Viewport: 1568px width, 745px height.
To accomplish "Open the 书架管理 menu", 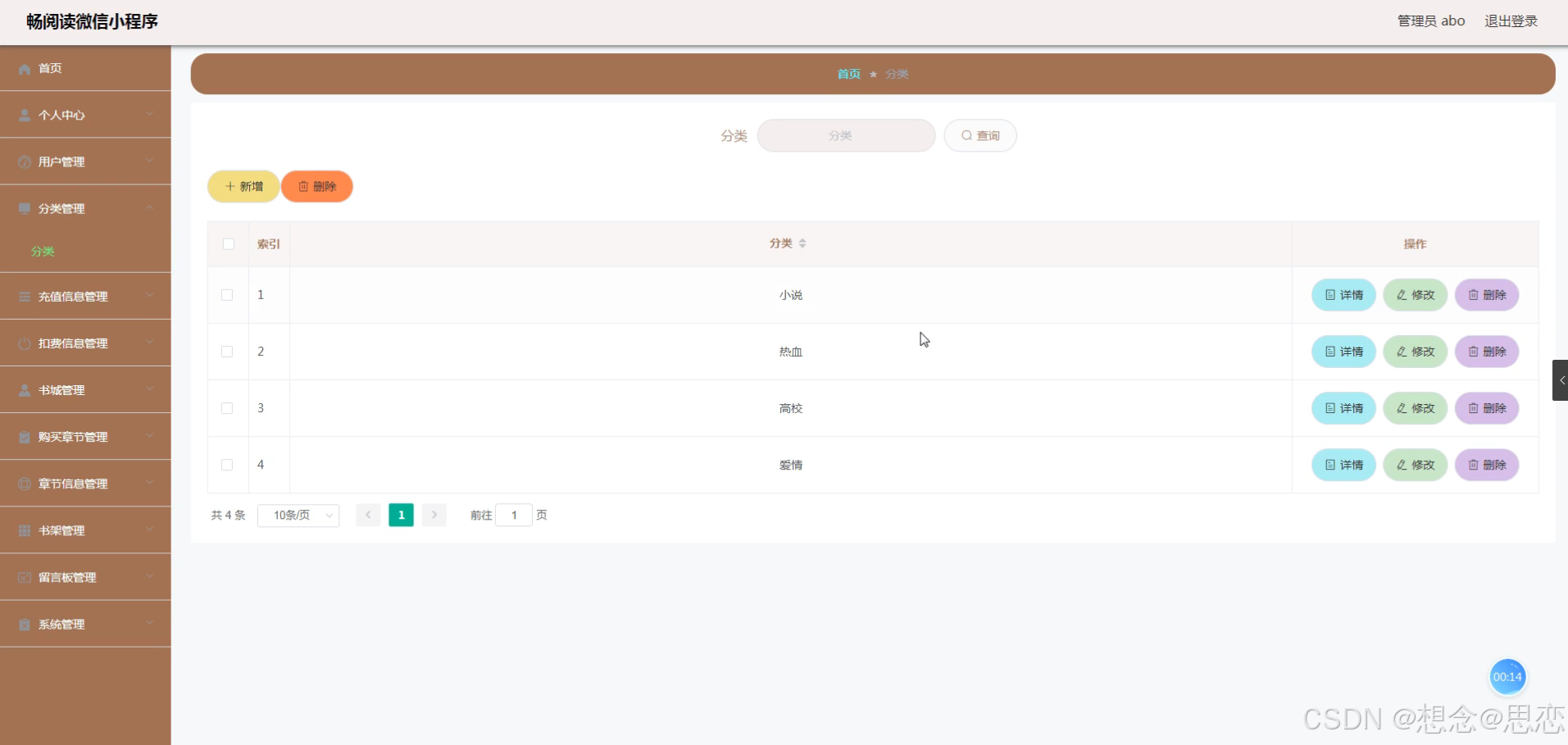I will click(x=85, y=530).
